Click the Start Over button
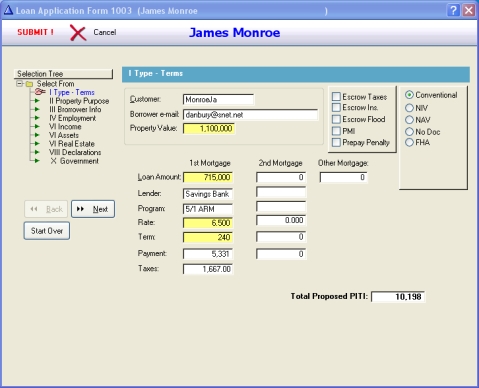 (47, 231)
